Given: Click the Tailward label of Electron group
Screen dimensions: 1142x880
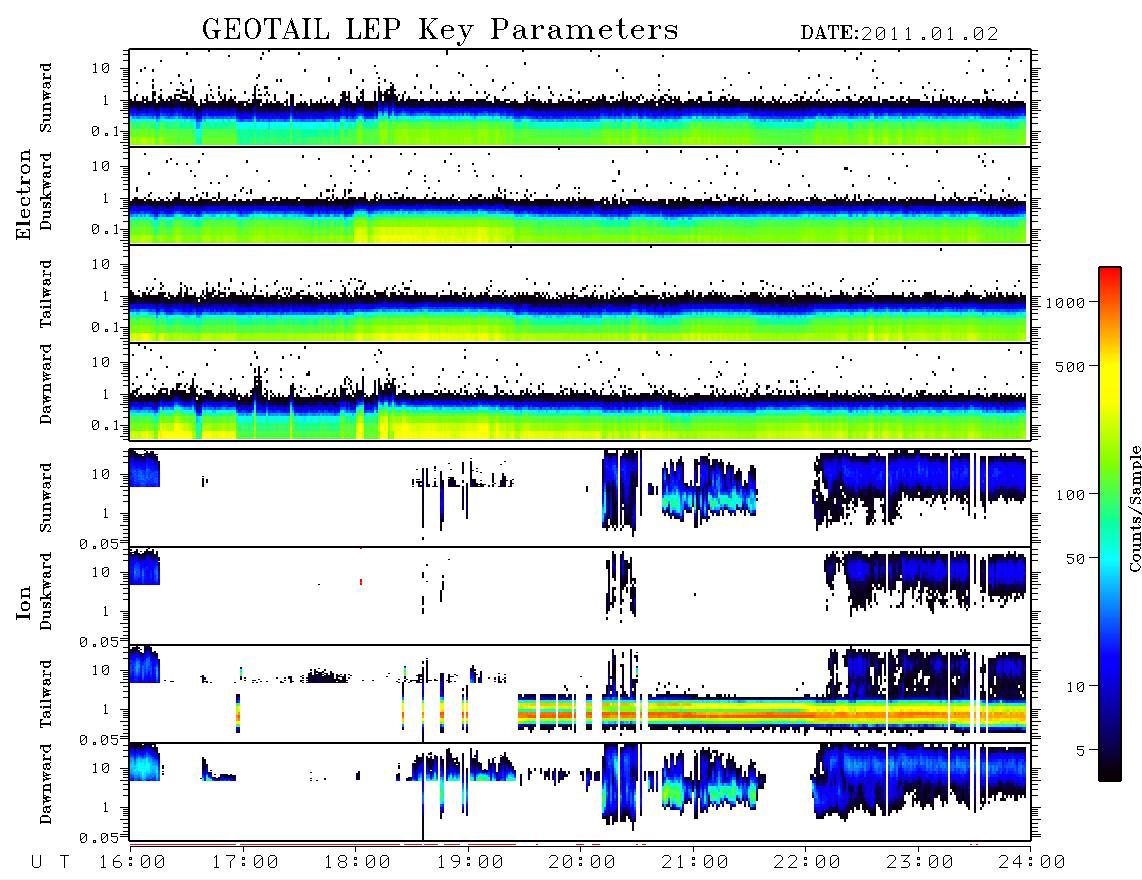Looking at the screenshot, I should [x=46, y=294].
